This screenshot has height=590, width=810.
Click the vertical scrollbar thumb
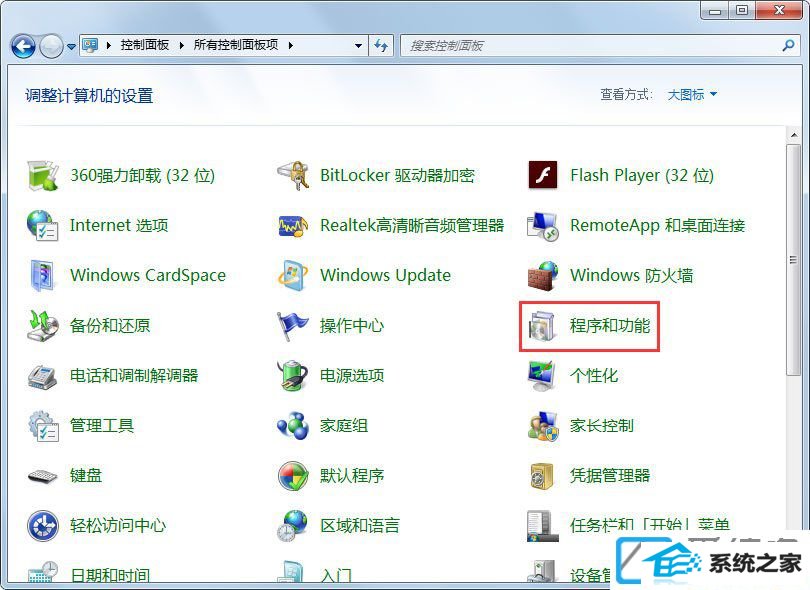(793, 260)
